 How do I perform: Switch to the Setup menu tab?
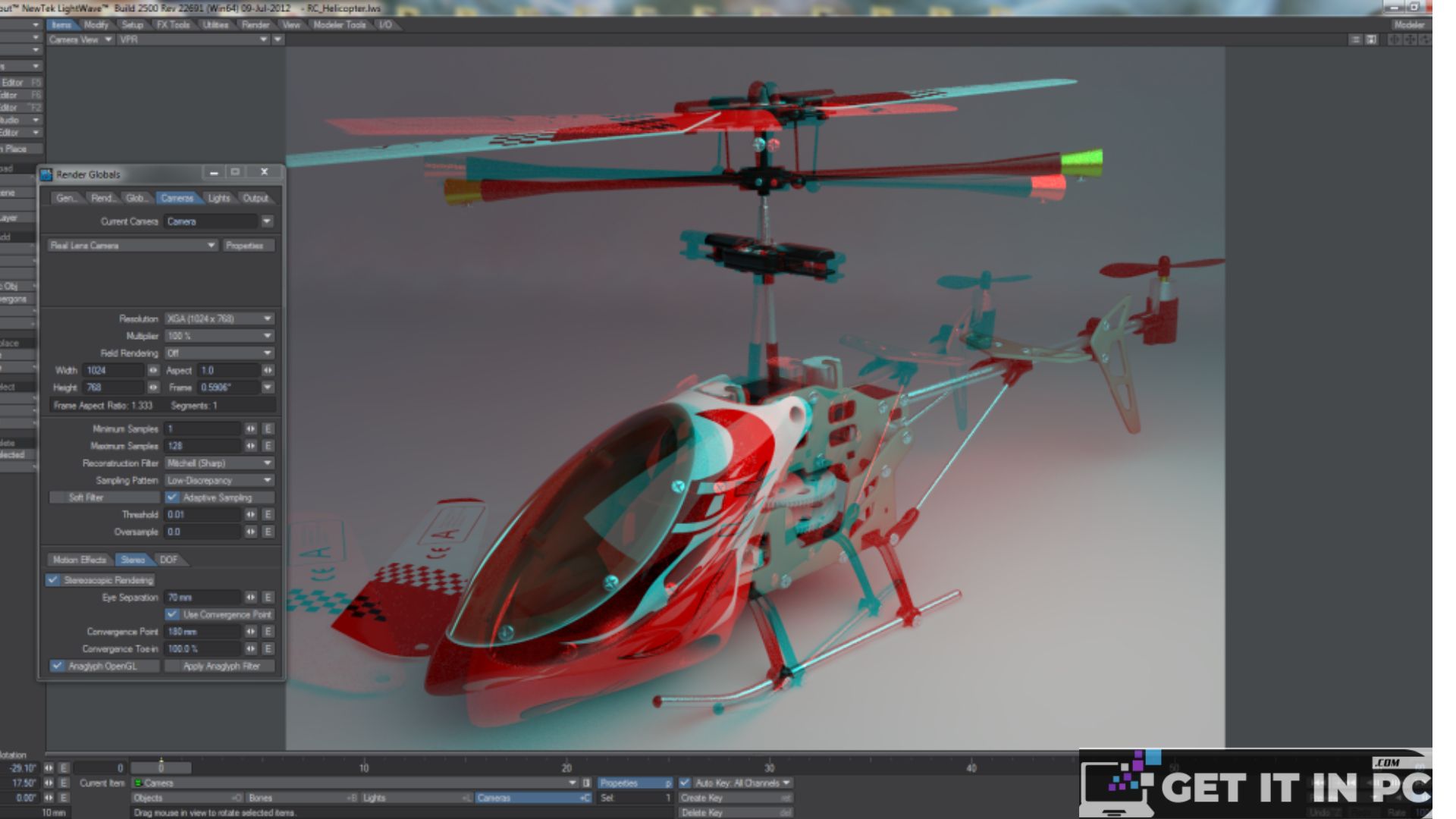pos(132,24)
